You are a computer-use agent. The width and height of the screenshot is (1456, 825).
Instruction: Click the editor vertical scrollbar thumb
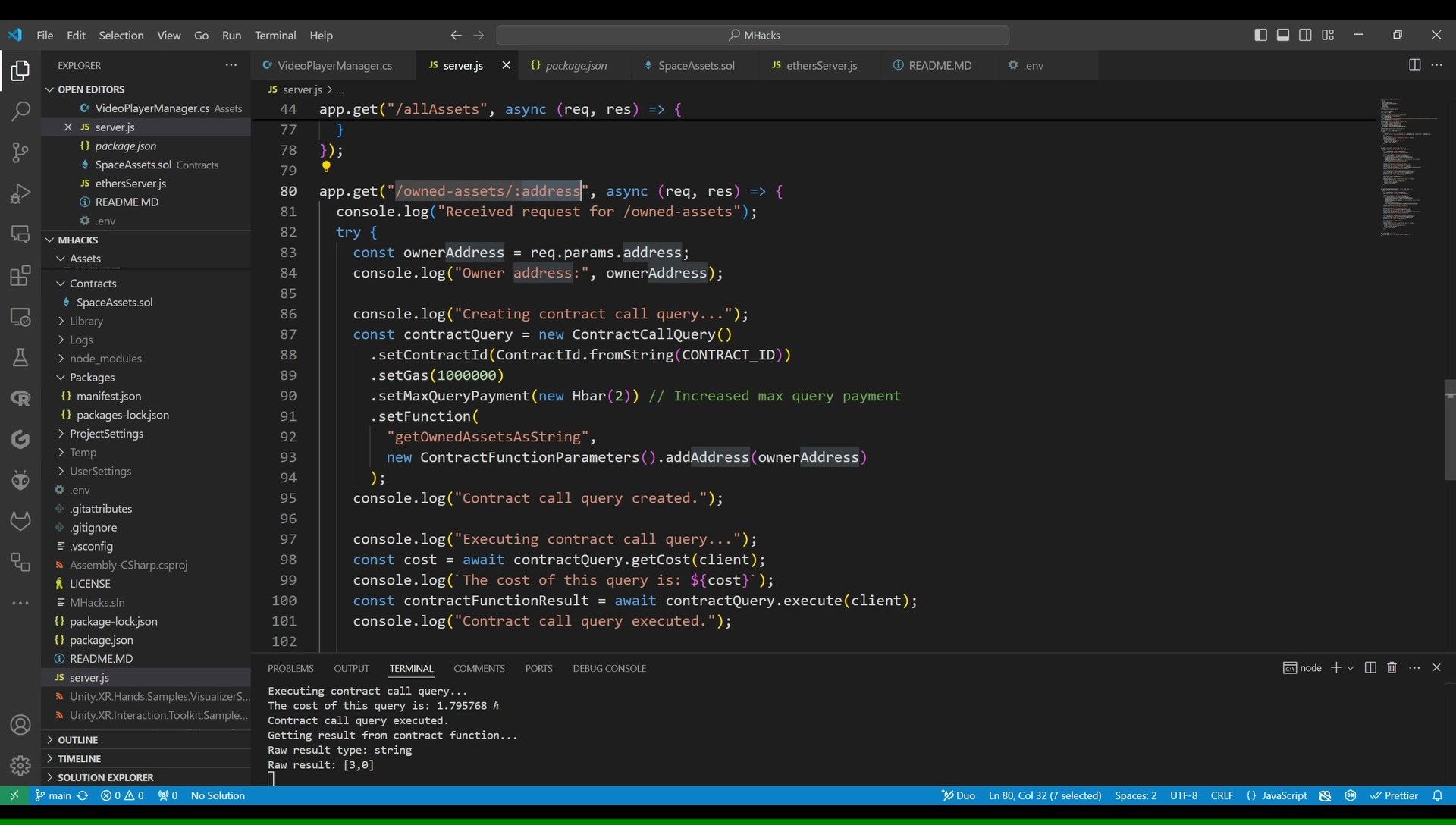click(1449, 430)
